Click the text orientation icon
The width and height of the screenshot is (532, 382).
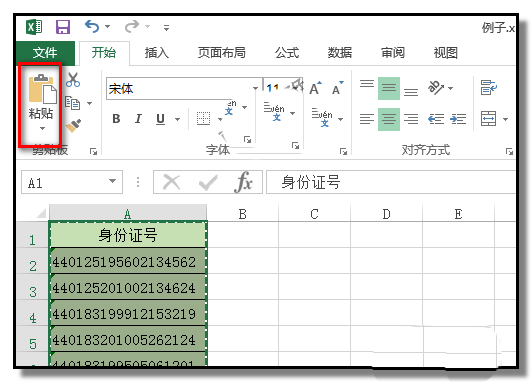[436, 88]
